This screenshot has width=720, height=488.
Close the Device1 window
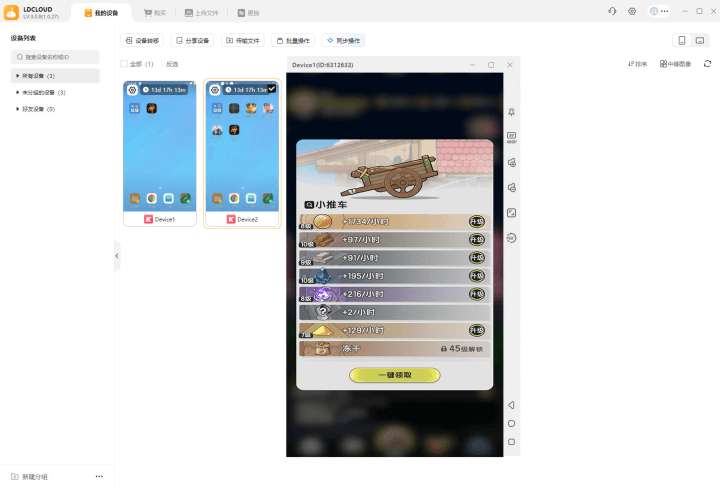(510, 65)
